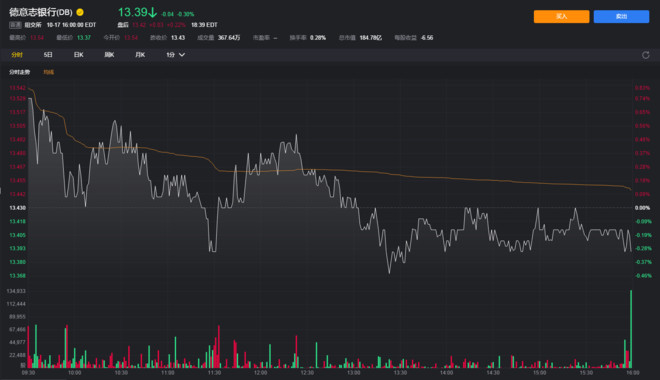Click the 12:00 marker on time axis

(261, 373)
